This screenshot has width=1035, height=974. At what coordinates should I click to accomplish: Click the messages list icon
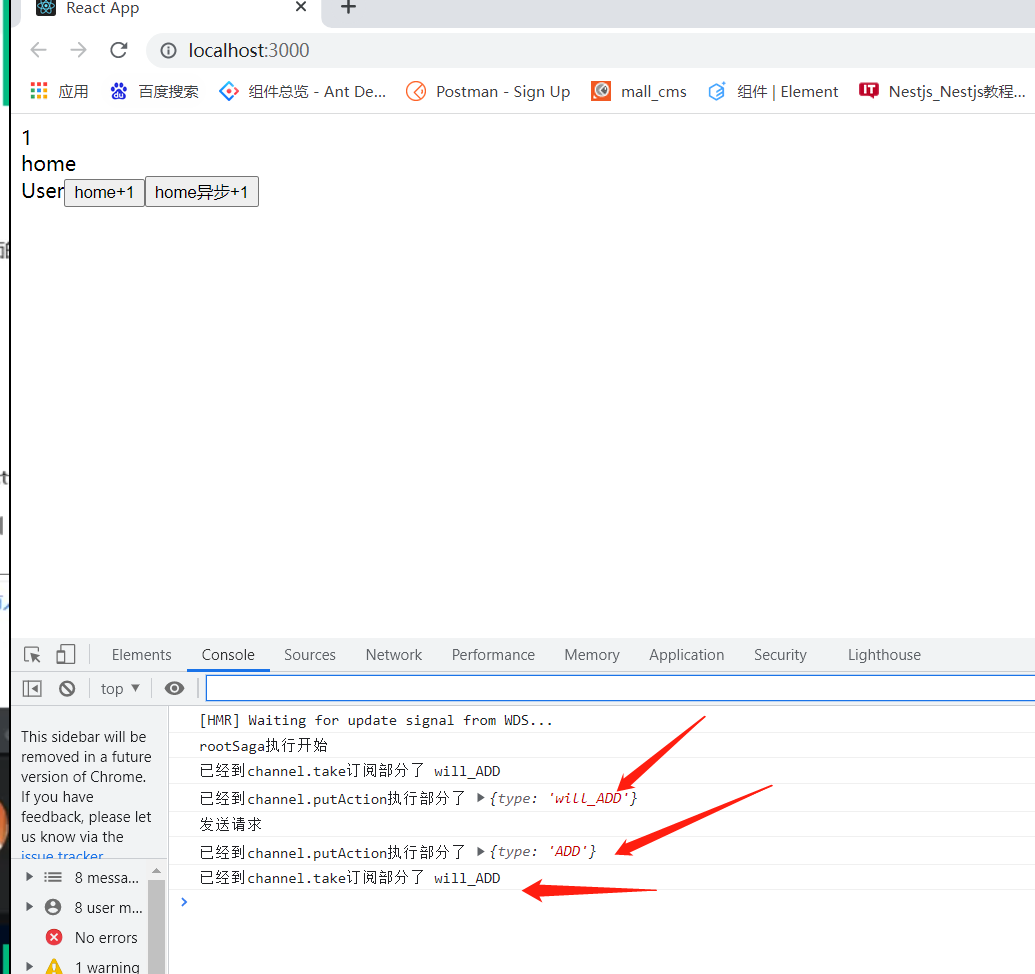pyautogui.click(x=53, y=877)
